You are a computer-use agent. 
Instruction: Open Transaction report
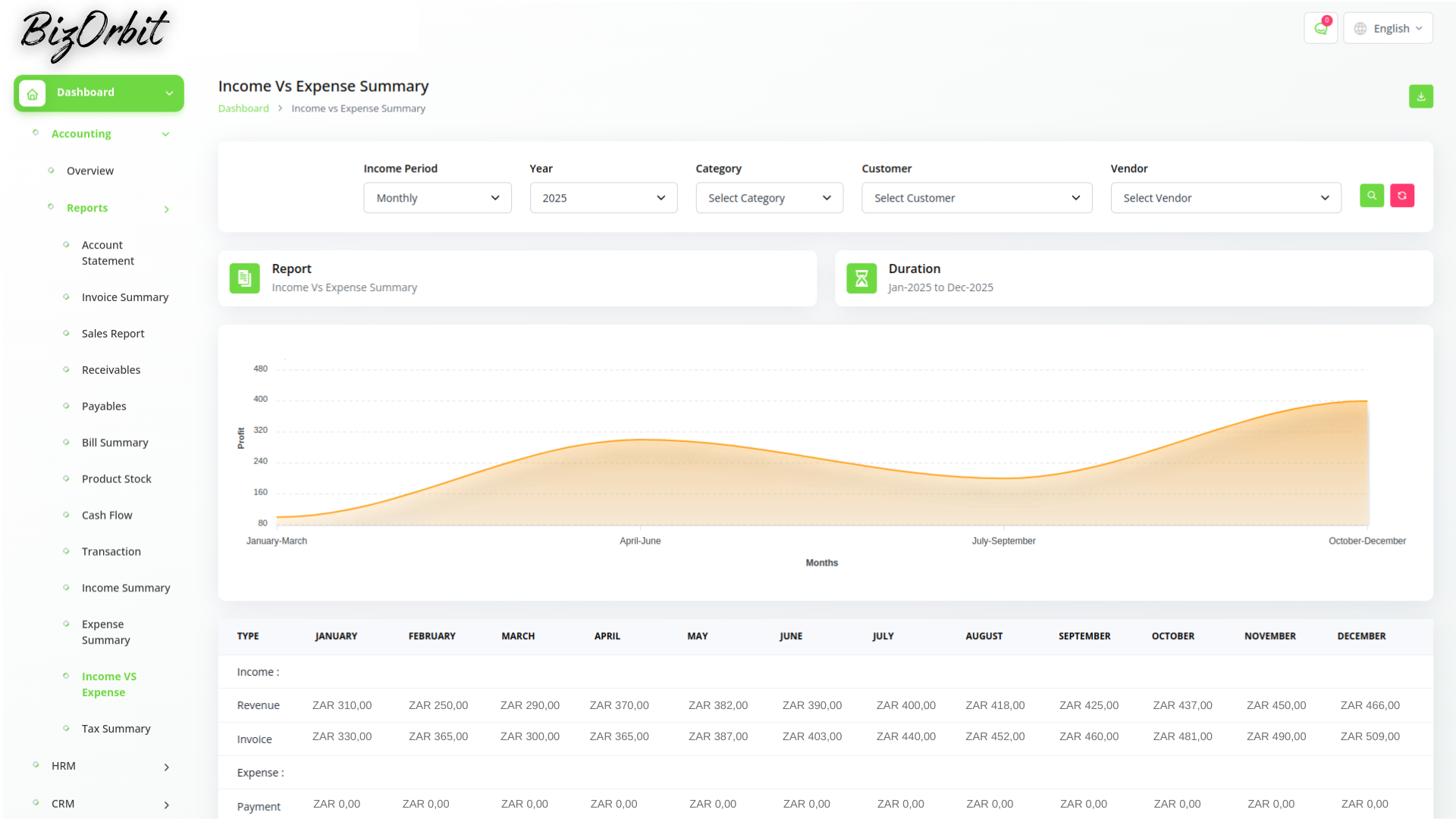(x=111, y=552)
